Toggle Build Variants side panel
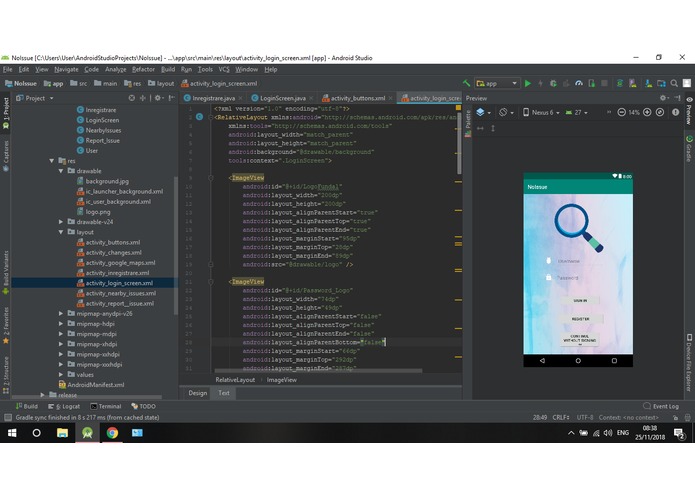 pyautogui.click(x=6, y=272)
